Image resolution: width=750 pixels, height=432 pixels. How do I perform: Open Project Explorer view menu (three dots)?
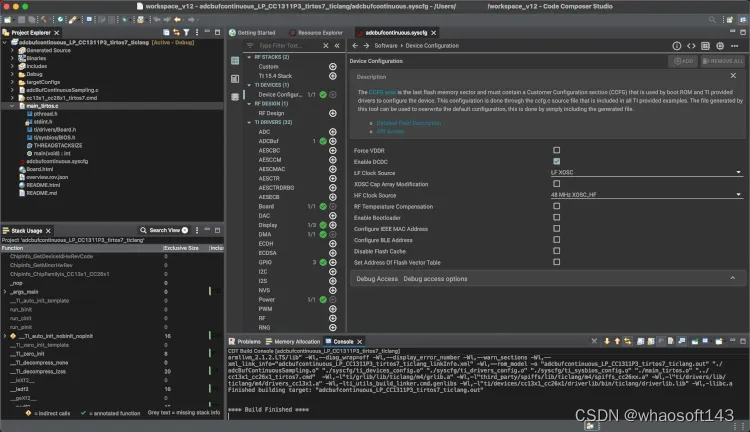click(x=197, y=33)
